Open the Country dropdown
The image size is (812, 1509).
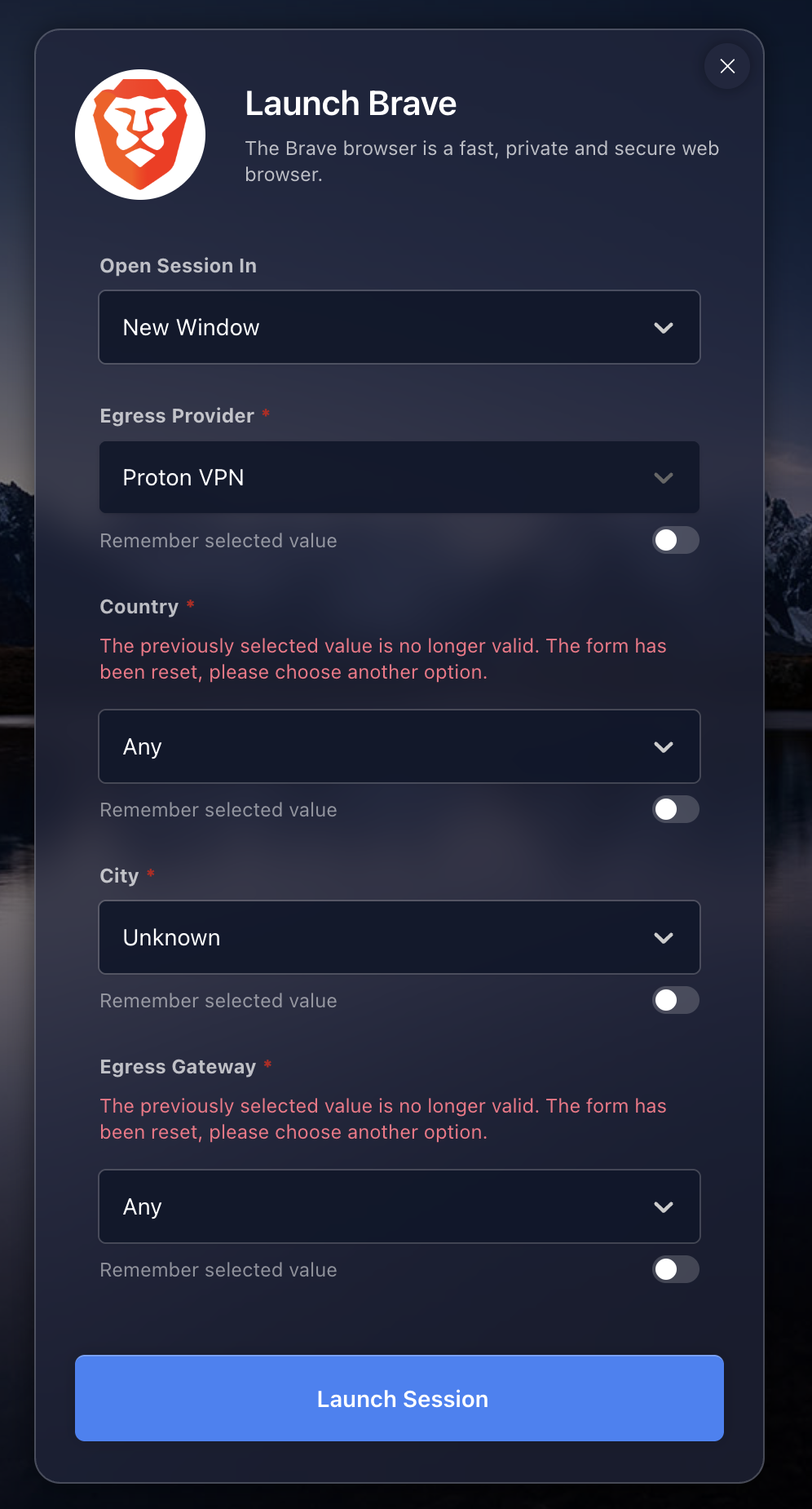[x=399, y=746]
